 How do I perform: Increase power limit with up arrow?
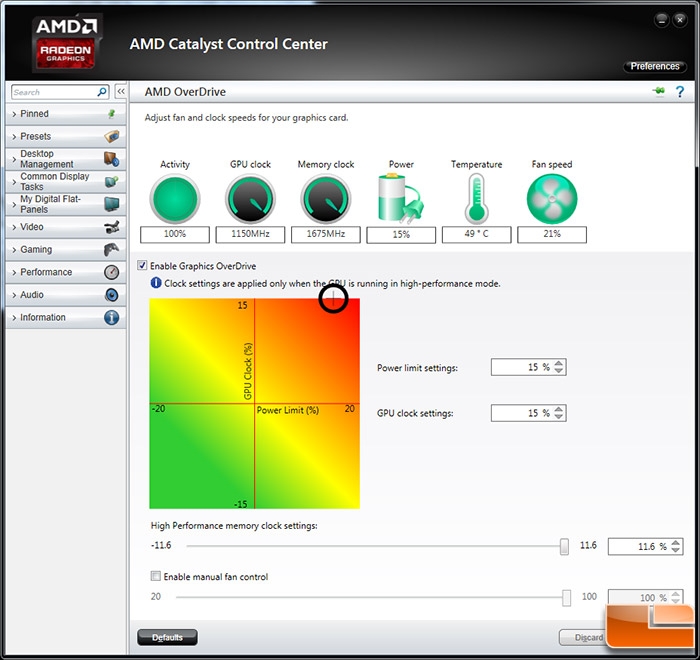point(558,363)
